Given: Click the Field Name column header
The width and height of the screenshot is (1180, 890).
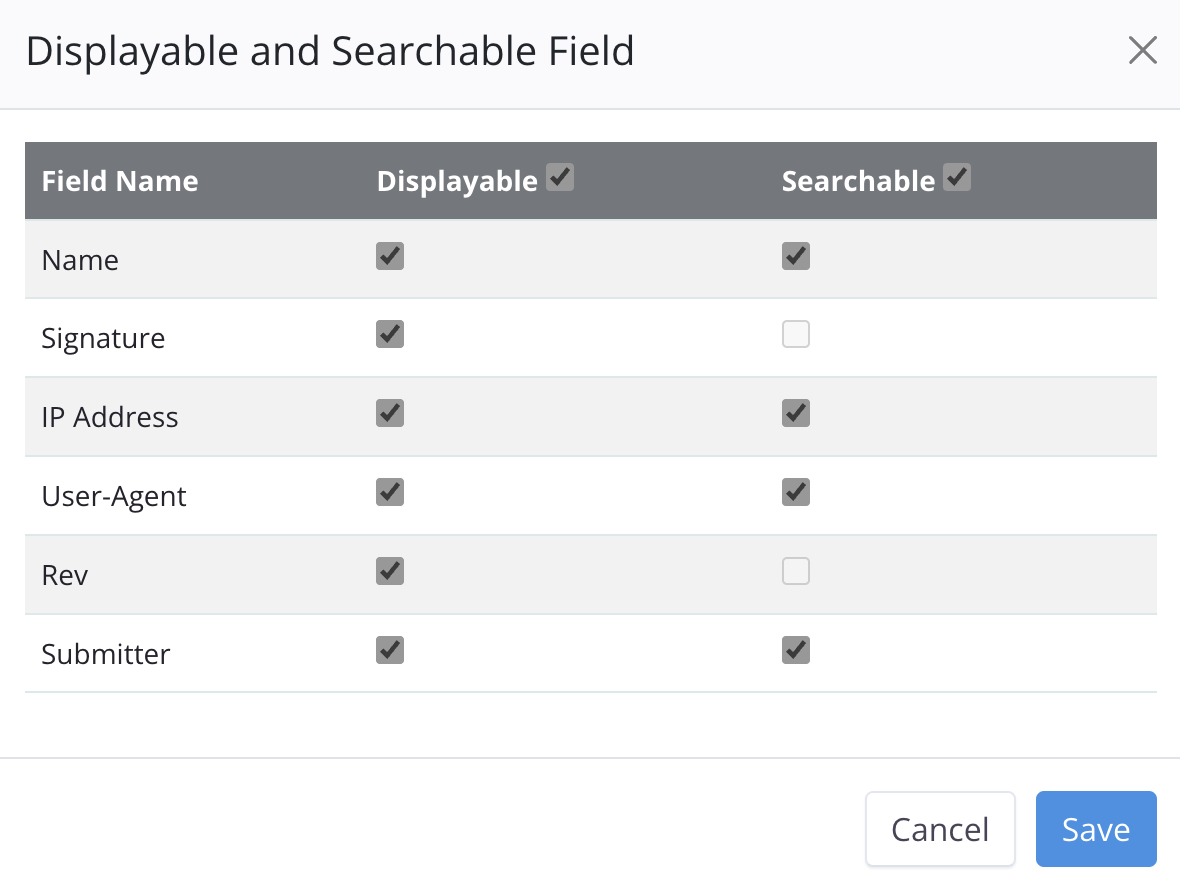Looking at the screenshot, I should click(120, 181).
